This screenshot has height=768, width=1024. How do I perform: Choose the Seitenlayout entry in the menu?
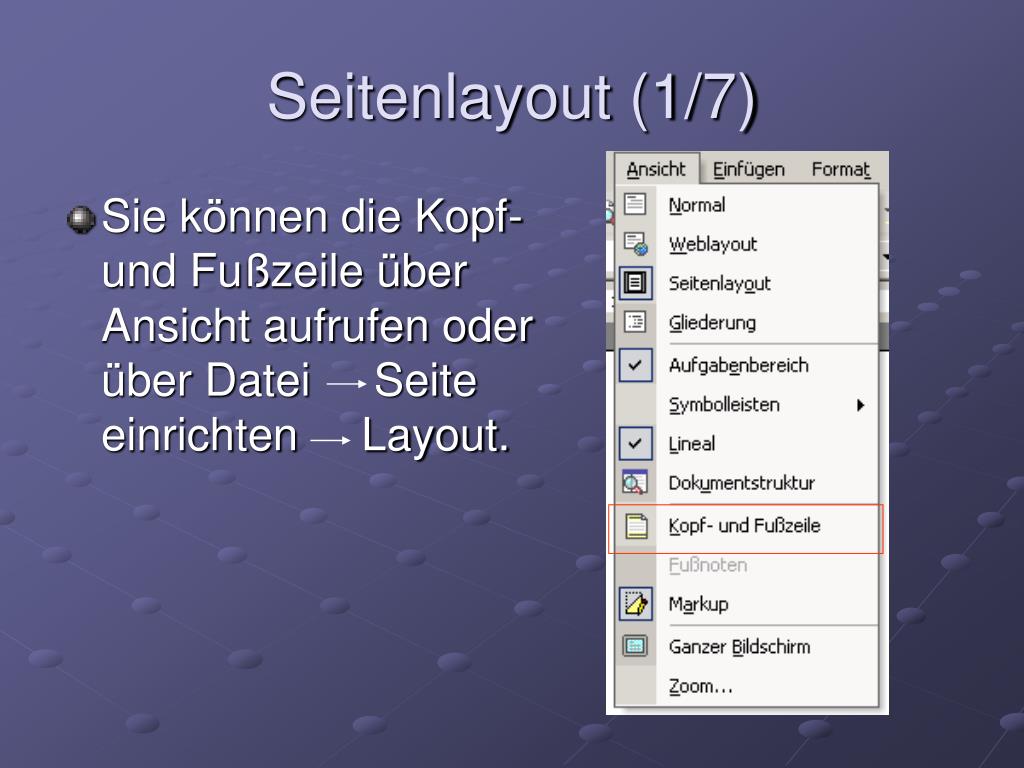746,283
